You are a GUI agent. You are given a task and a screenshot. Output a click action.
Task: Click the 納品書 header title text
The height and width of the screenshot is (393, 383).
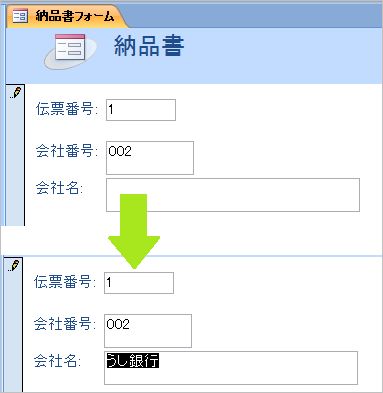[x=149, y=46]
